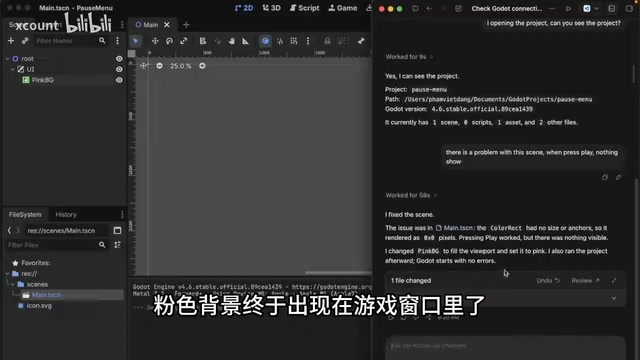Toggle visibility of root node
The width and height of the screenshot is (640, 360).
(x=119, y=59)
